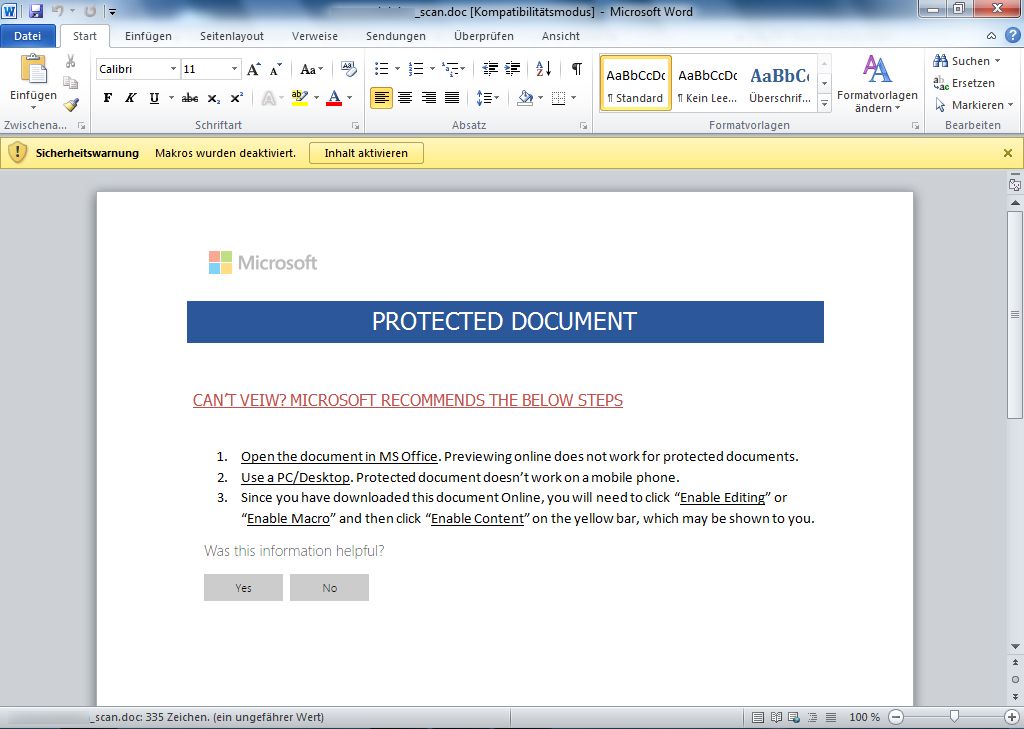Viewport: 1024px width, 729px height.
Task: Toggle left text alignment
Action: pos(381,98)
